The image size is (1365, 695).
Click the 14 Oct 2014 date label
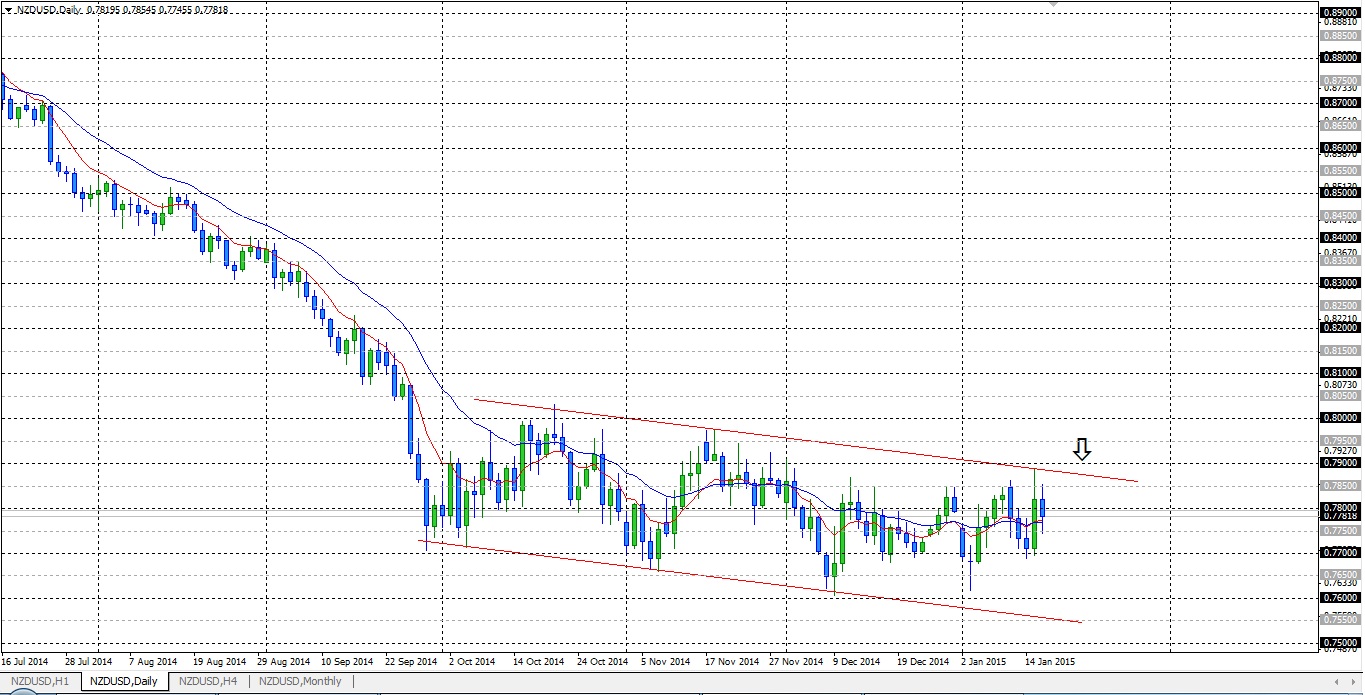point(541,662)
